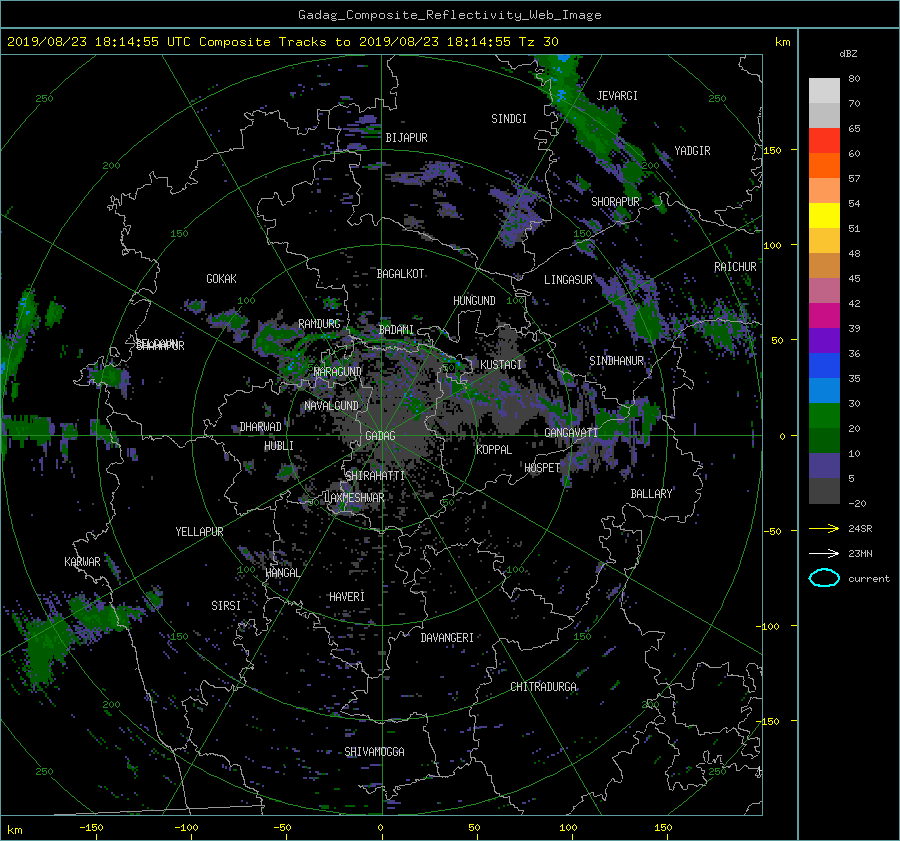
Task: Click the -150 mark on bottom axis
Action: (91, 828)
